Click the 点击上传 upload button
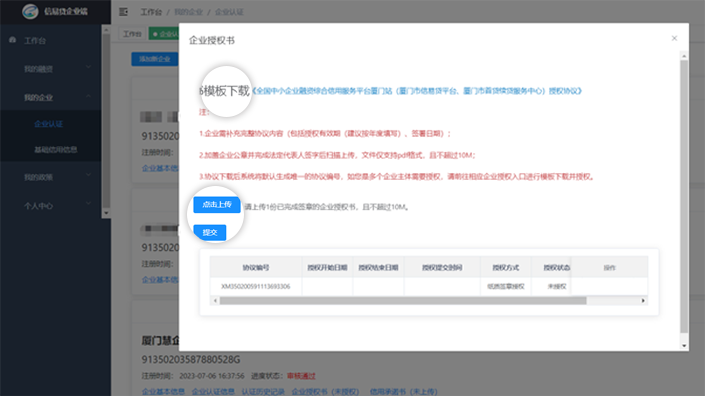This screenshot has width=705, height=396. click(217, 205)
